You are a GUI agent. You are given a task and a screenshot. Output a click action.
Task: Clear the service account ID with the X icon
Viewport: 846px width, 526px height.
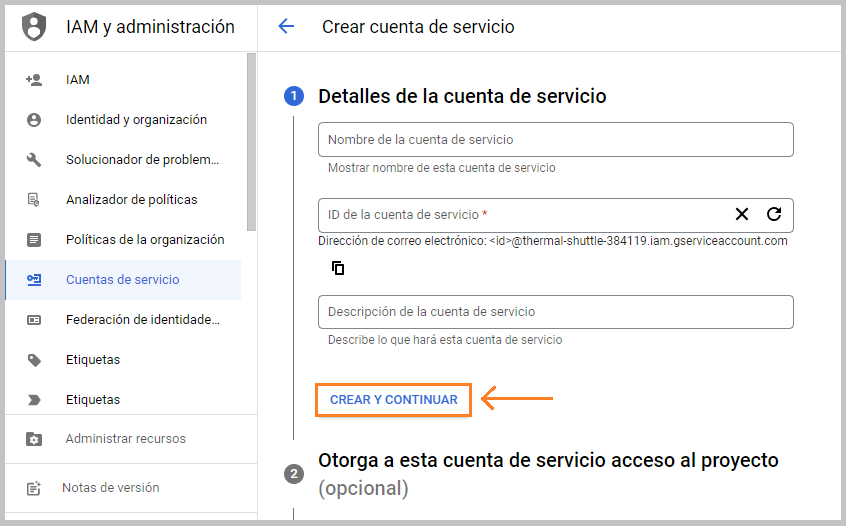click(x=742, y=214)
